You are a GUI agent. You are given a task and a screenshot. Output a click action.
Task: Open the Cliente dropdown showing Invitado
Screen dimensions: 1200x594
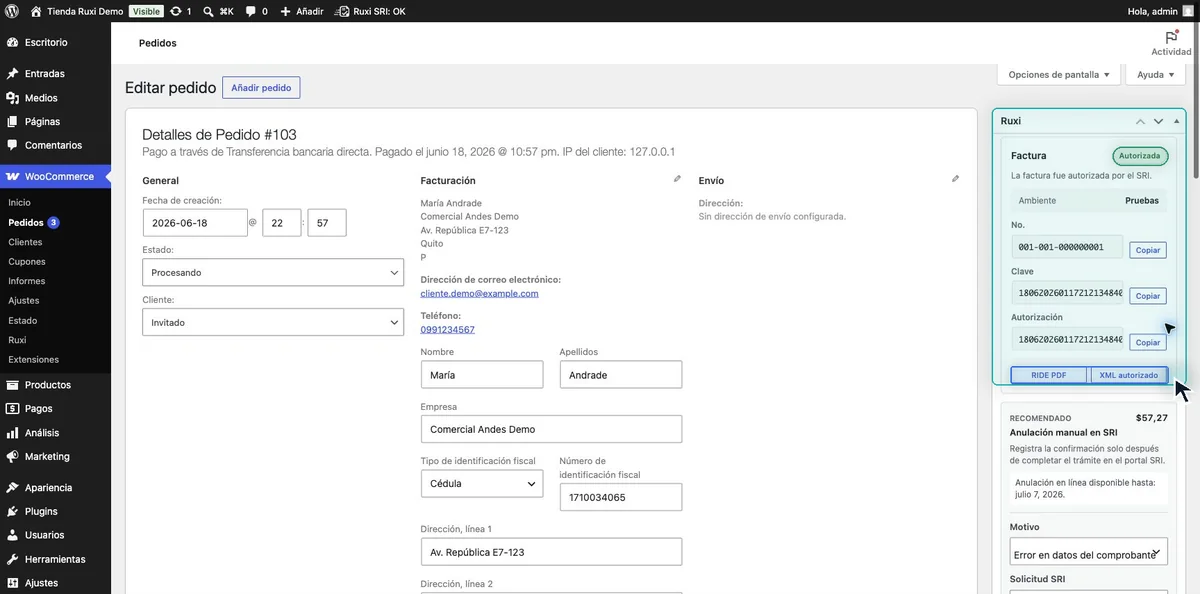pyautogui.click(x=273, y=323)
